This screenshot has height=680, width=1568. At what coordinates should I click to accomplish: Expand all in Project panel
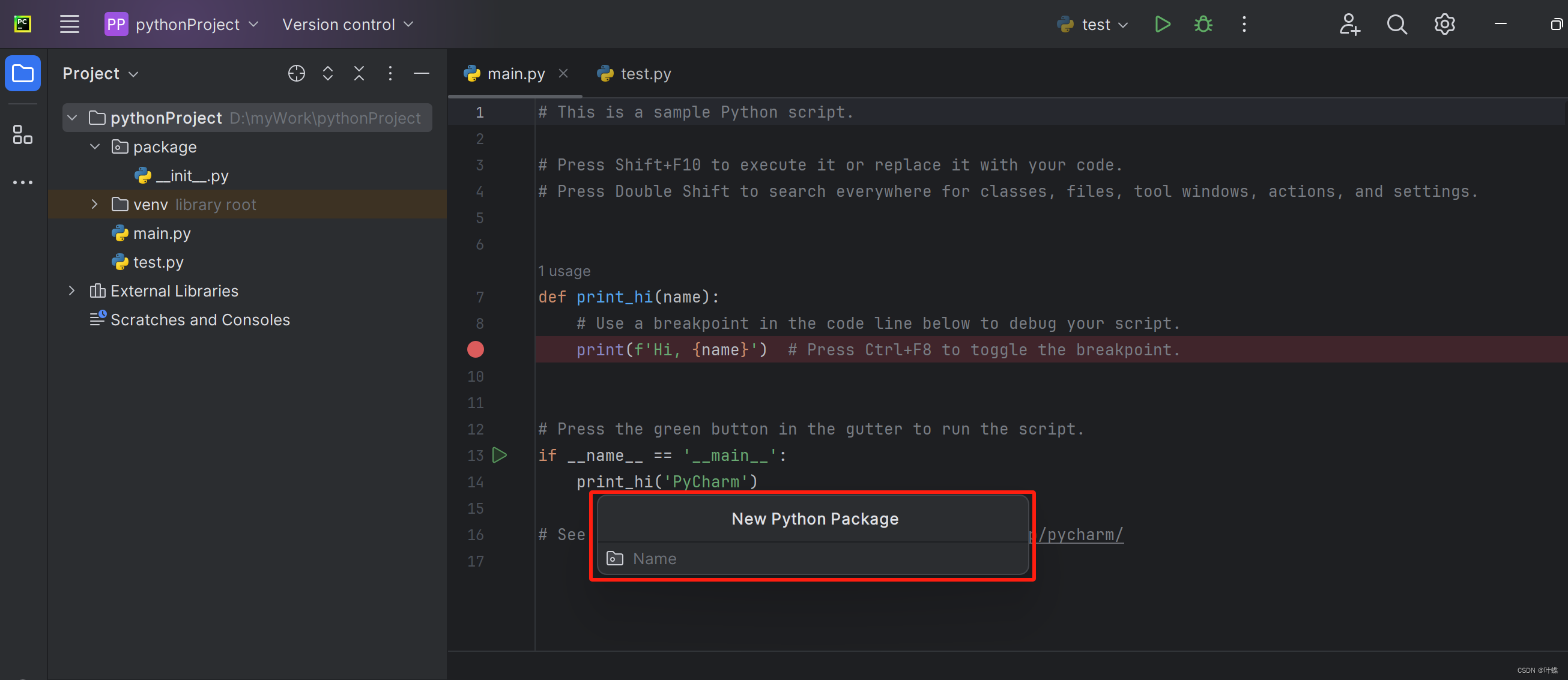point(327,74)
